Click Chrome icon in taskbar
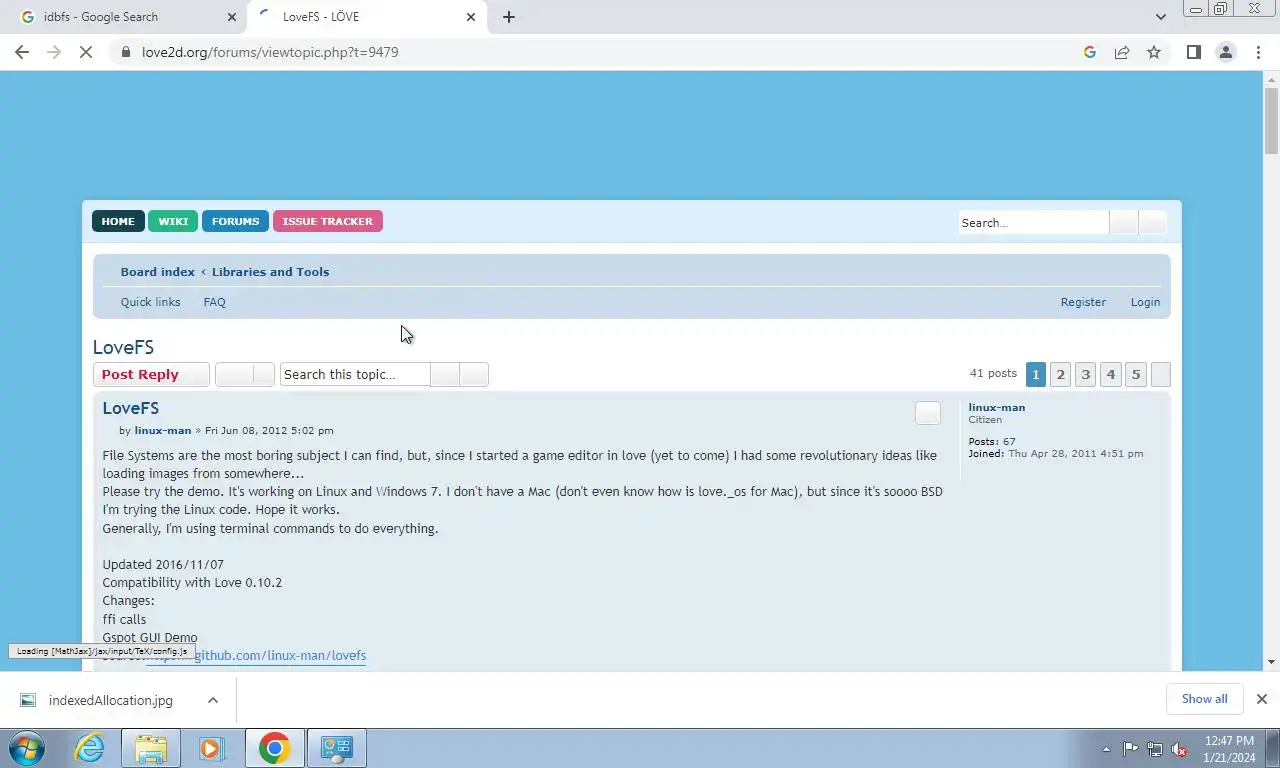Screen dimensions: 1280x768 pos(274,748)
